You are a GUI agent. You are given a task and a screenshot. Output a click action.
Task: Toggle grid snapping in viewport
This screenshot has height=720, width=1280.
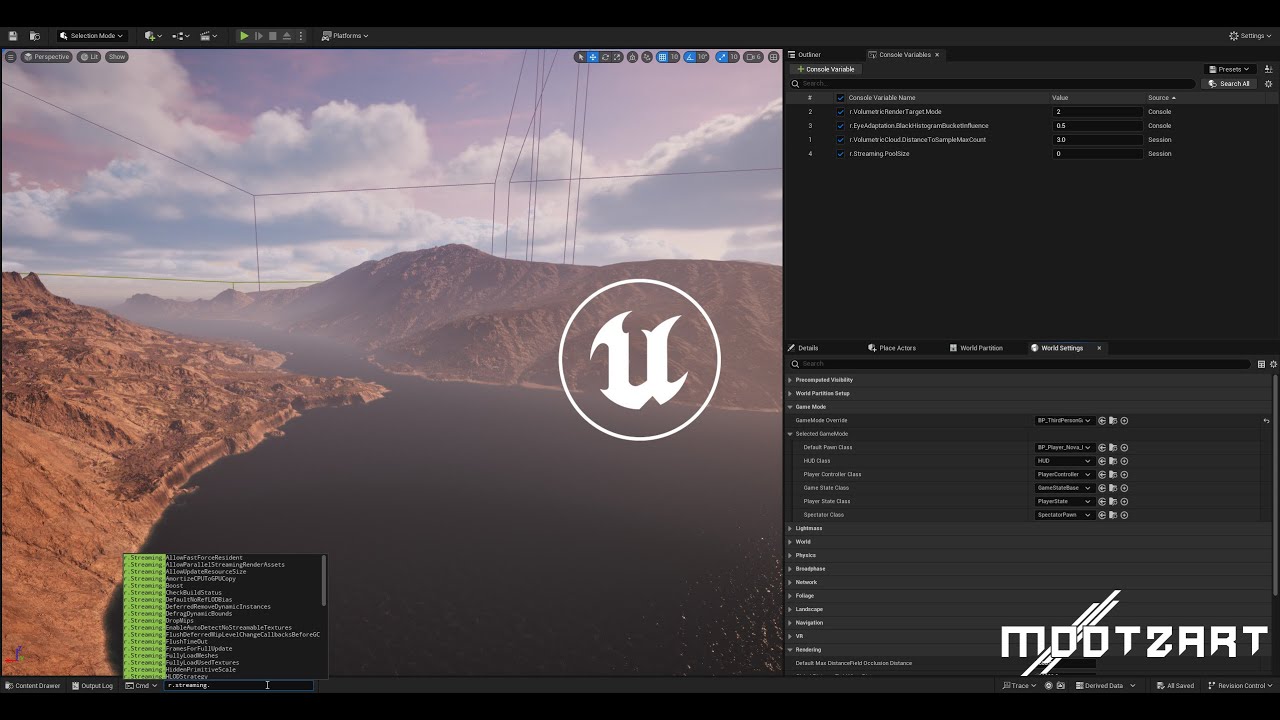[662, 57]
